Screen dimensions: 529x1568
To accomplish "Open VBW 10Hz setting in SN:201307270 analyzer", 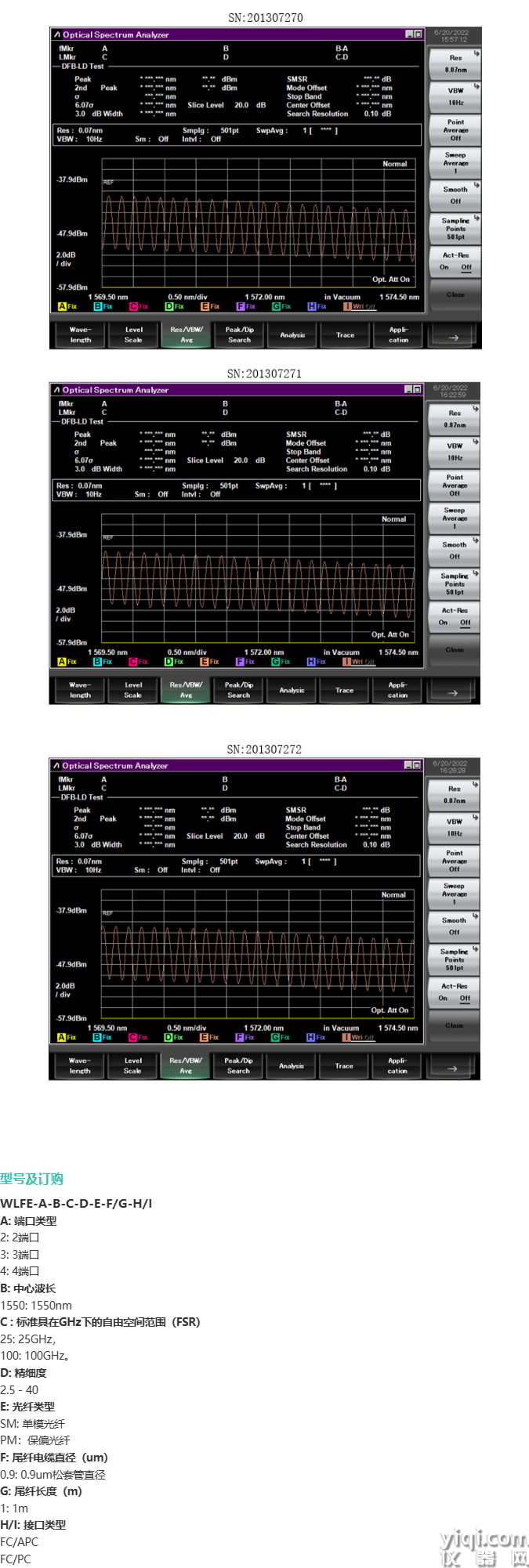I will coord(455,96).
